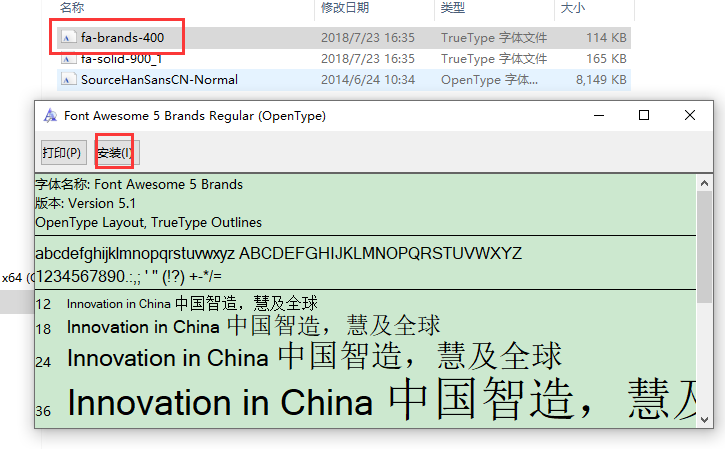Click the alphabet sample line abcdefghijklmnopqrstuvwxyz
Screen dimensions: 725x449
click(279, 253)
